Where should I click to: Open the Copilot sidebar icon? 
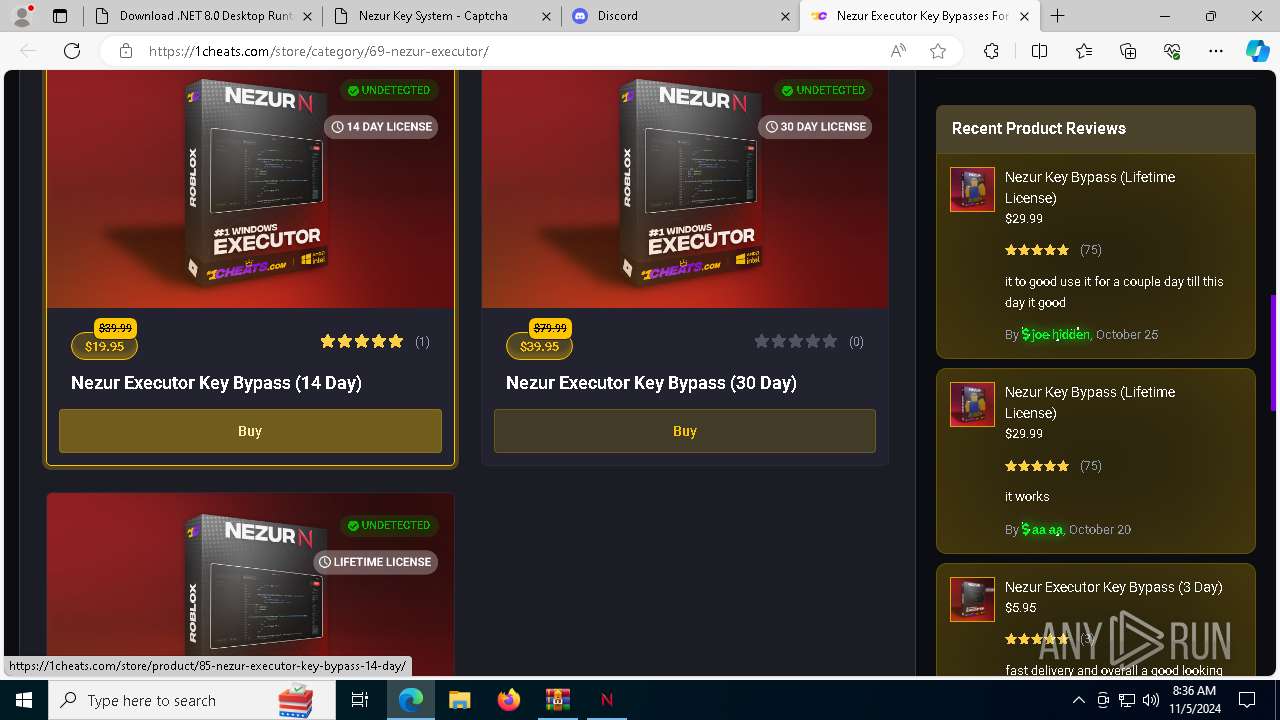1257,51
